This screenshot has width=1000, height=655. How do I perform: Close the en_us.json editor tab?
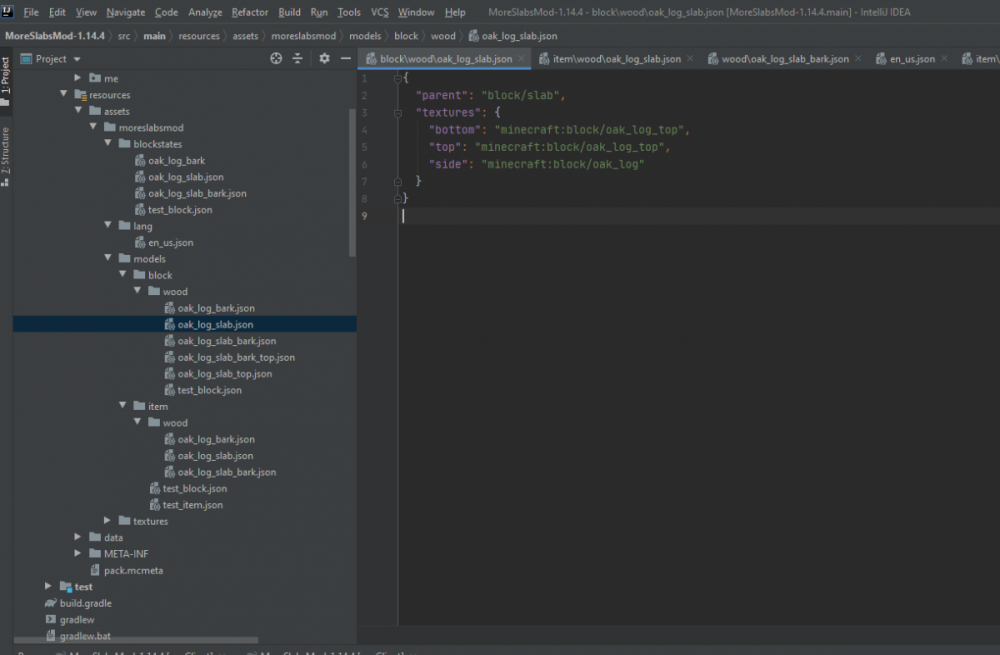point(945,59)
